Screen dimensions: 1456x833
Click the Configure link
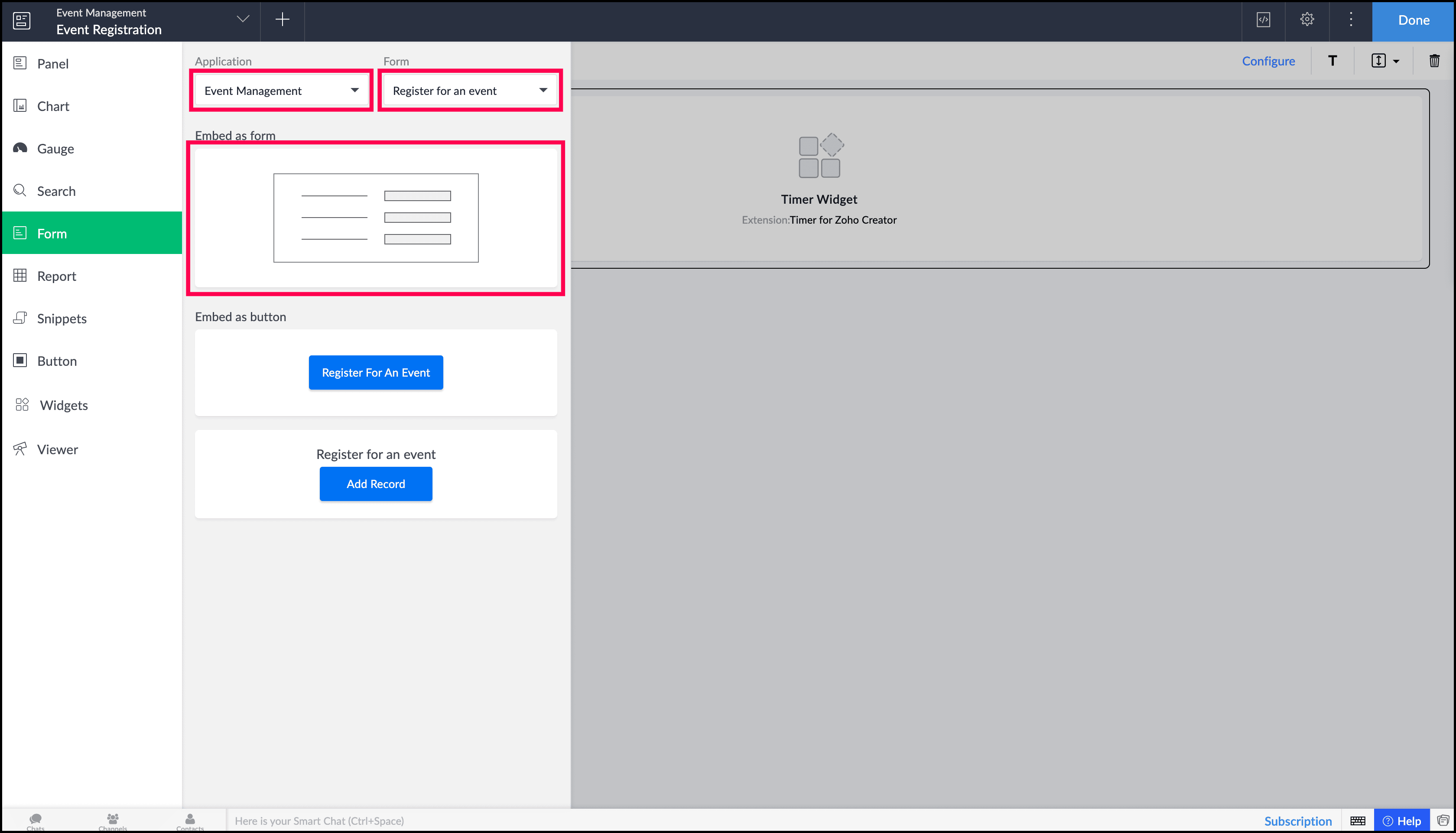point(1268,61)
